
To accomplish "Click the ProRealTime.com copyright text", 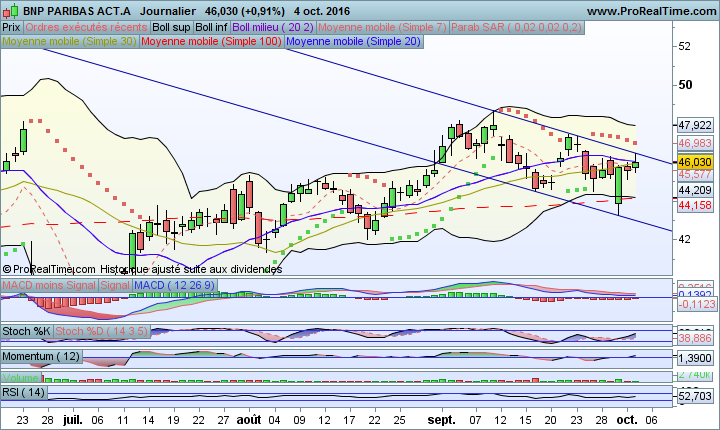I will coord(49,269).
